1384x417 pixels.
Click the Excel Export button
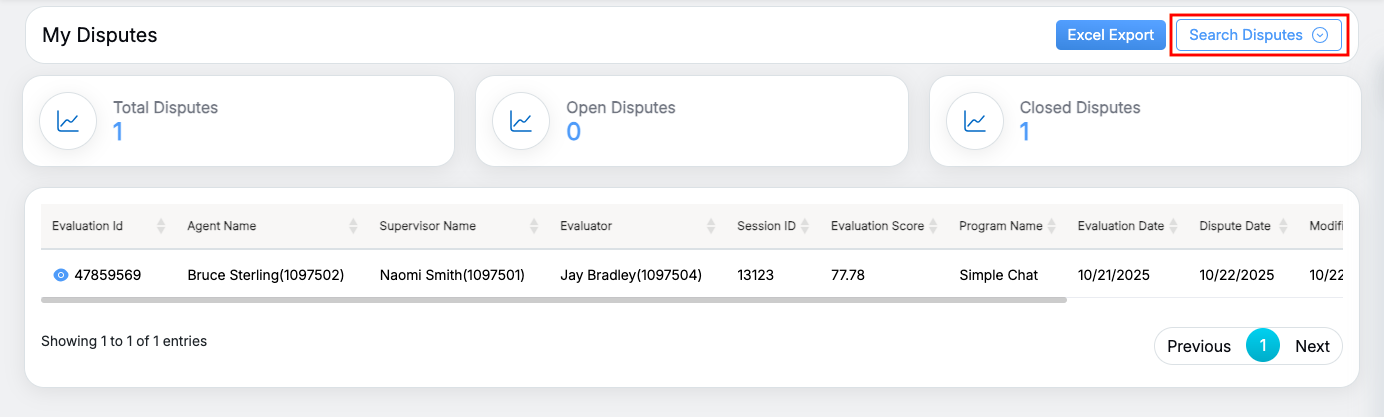1110,35
